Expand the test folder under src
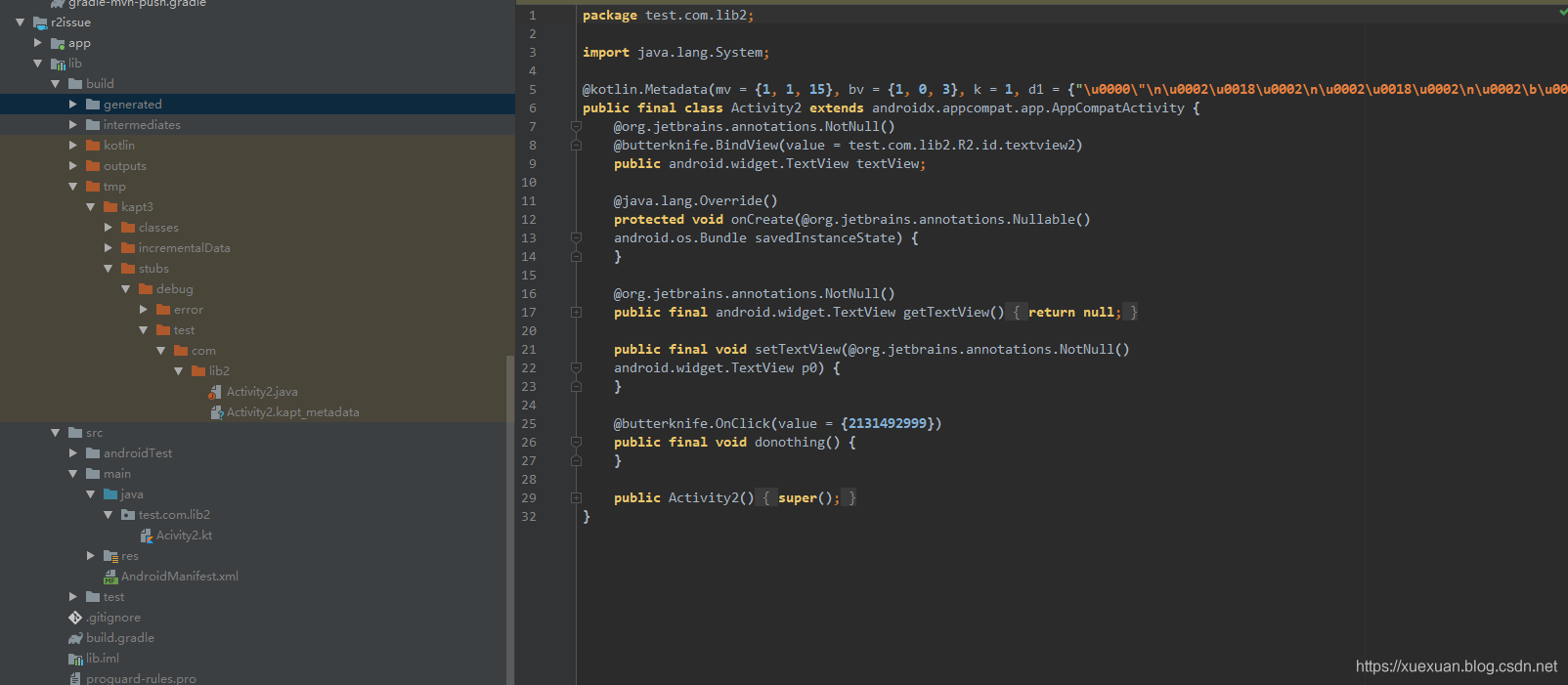Image resolution: width=1568 pixels, height=685 pixels. [72, 597]
